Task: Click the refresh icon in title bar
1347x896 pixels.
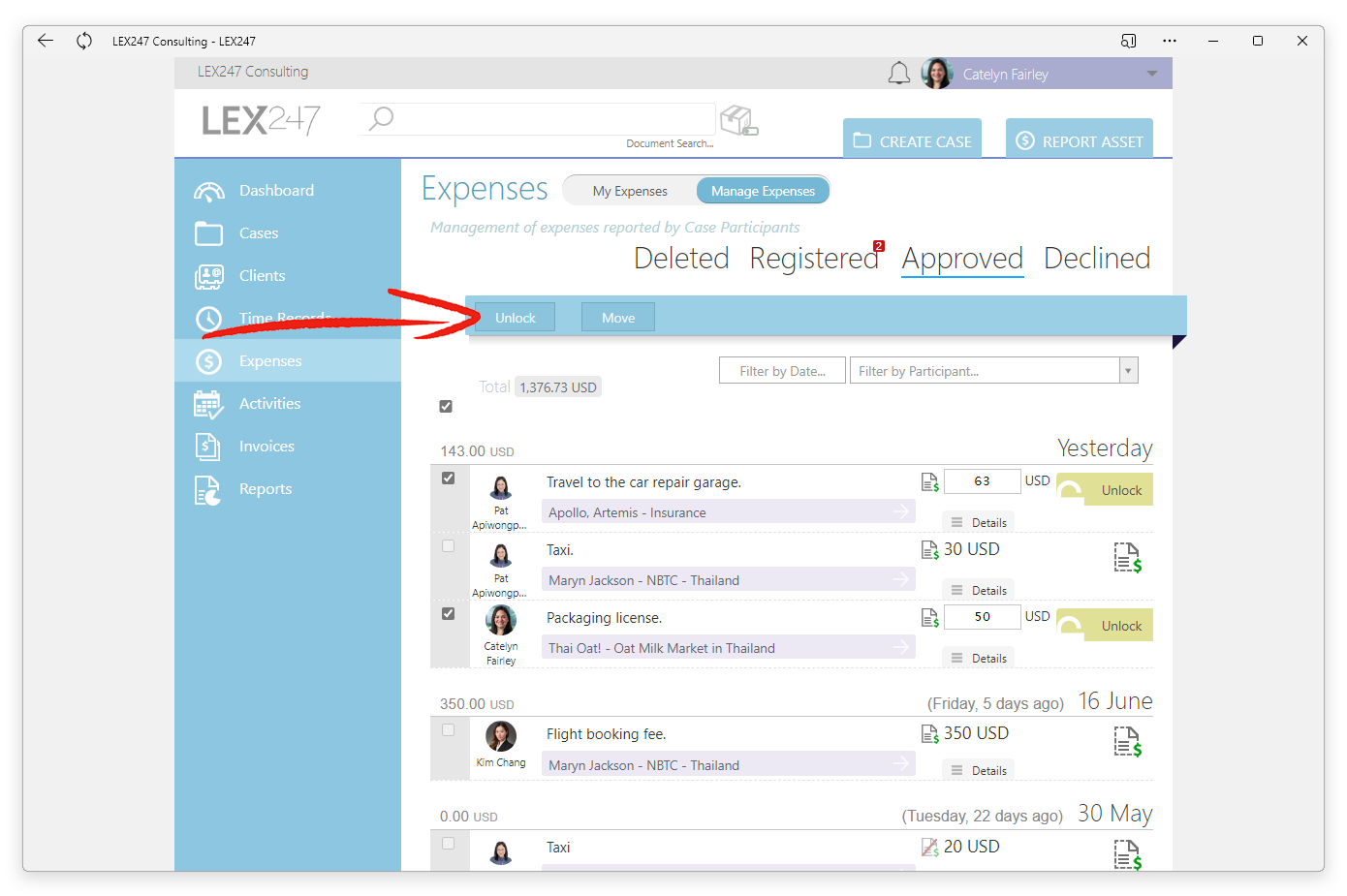Action: (x=84, y=41)
